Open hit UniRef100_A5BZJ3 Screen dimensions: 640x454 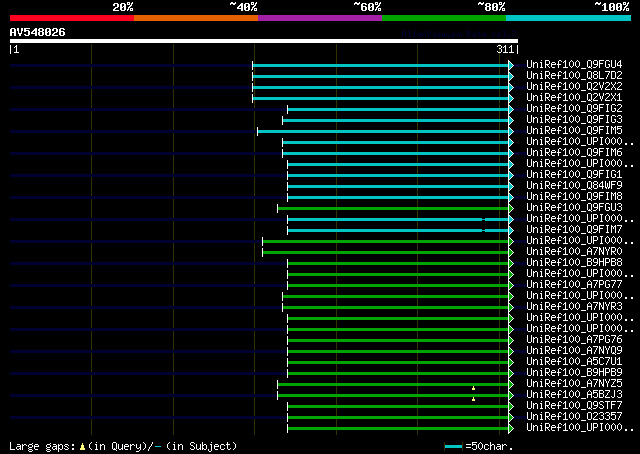tap(574, 395)
